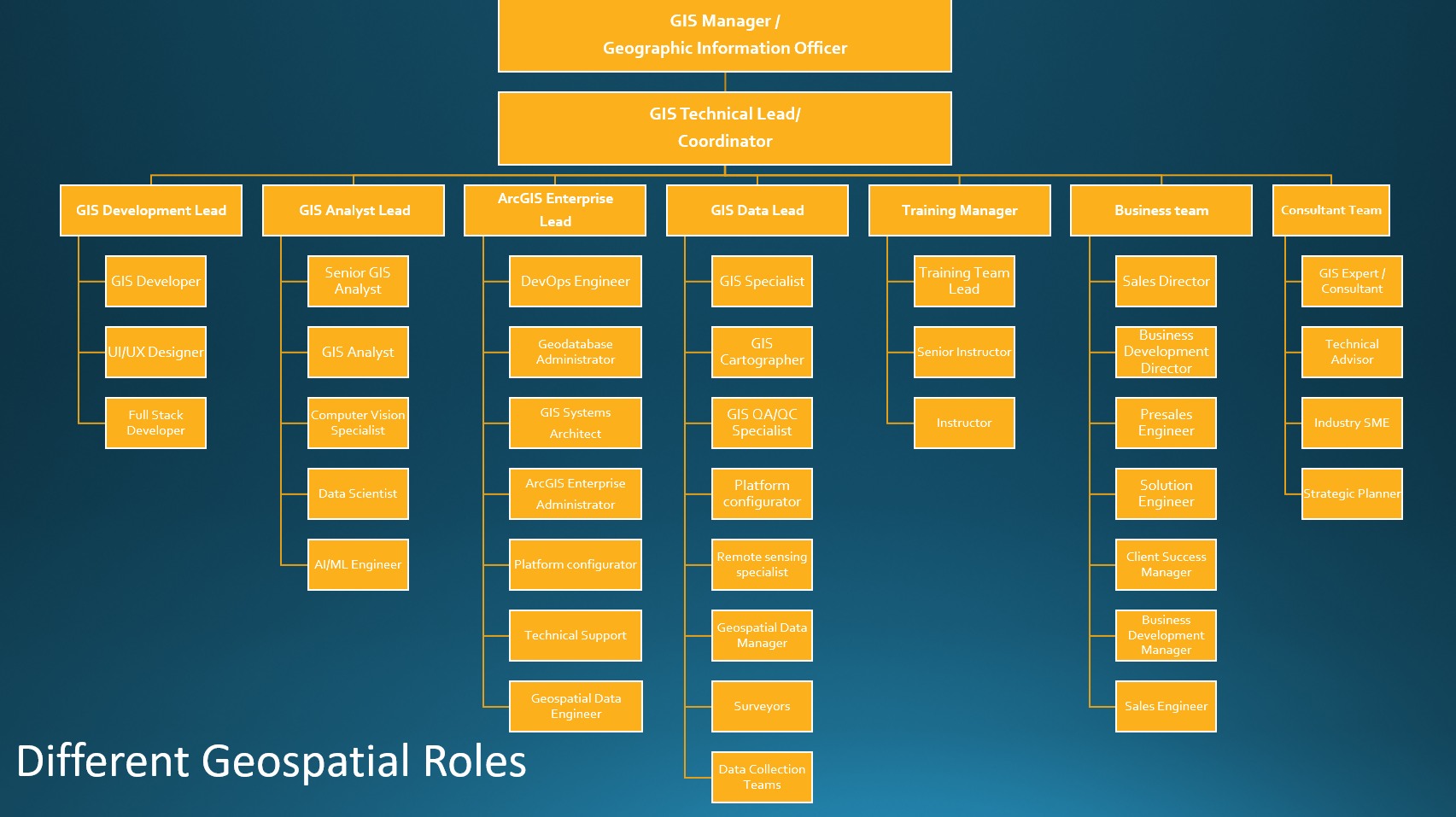Screen dimensions: 1456x817
Task: Click the GIS Manager / Geographic Information Officer box
Action: (x=725, y=35)
